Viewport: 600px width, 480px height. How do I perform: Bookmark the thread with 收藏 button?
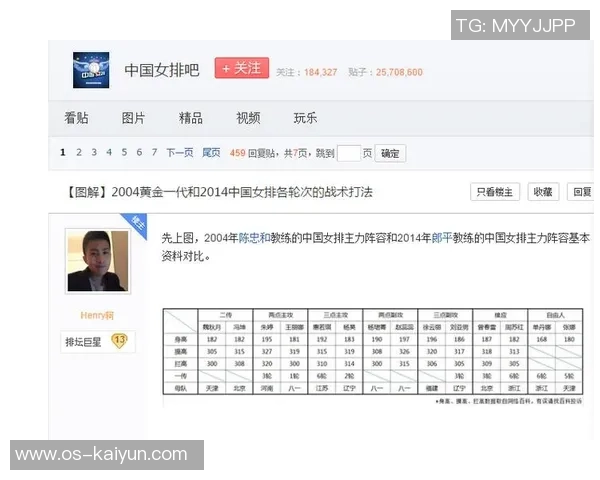pos(543,192)
